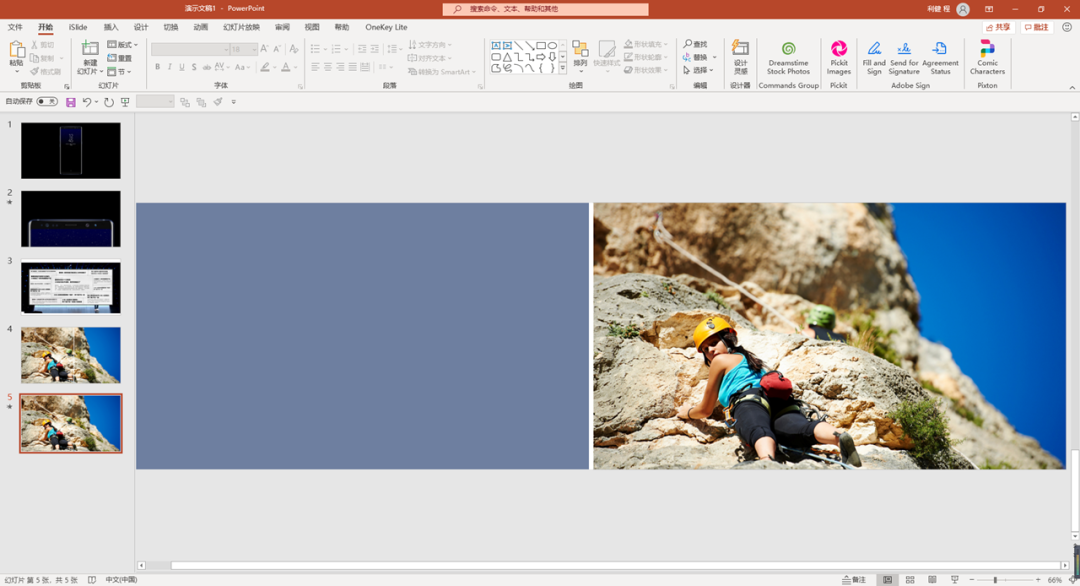This screenshot has height=586, width=1080.
Task: Open the Select (选择) dropdown
Action: coord(698,70)
